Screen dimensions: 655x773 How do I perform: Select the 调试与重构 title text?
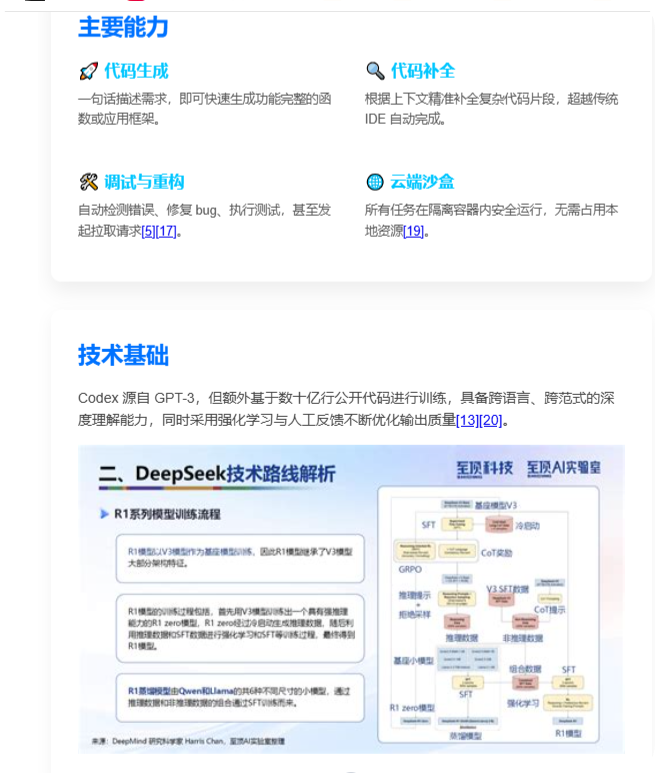[x=144, y=182]
